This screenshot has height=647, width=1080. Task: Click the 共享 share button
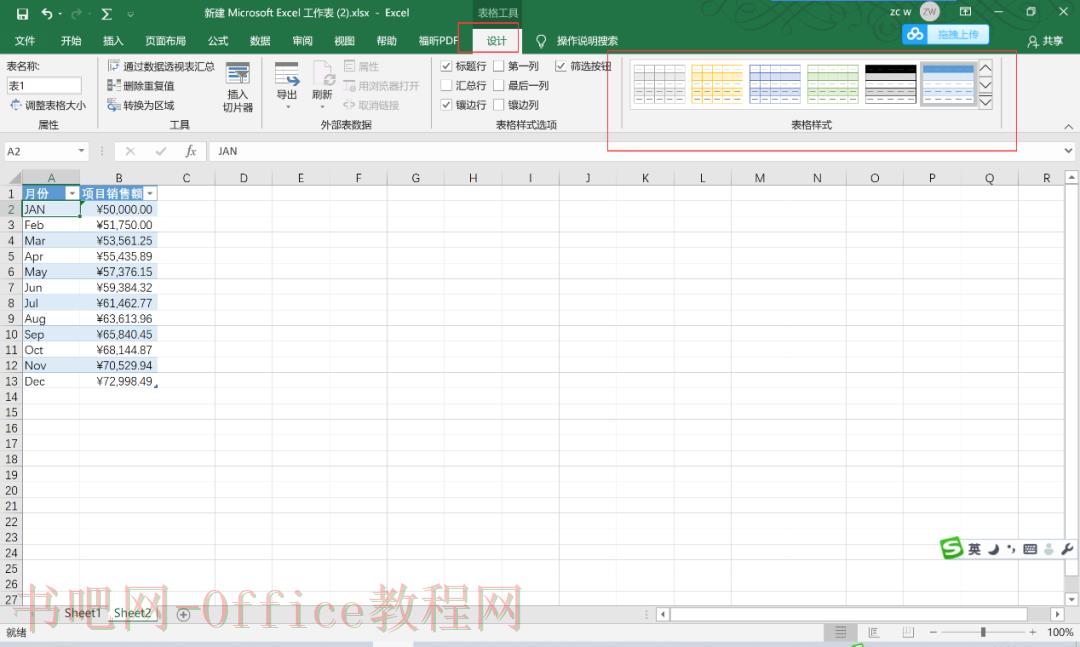click(1045, 41)
